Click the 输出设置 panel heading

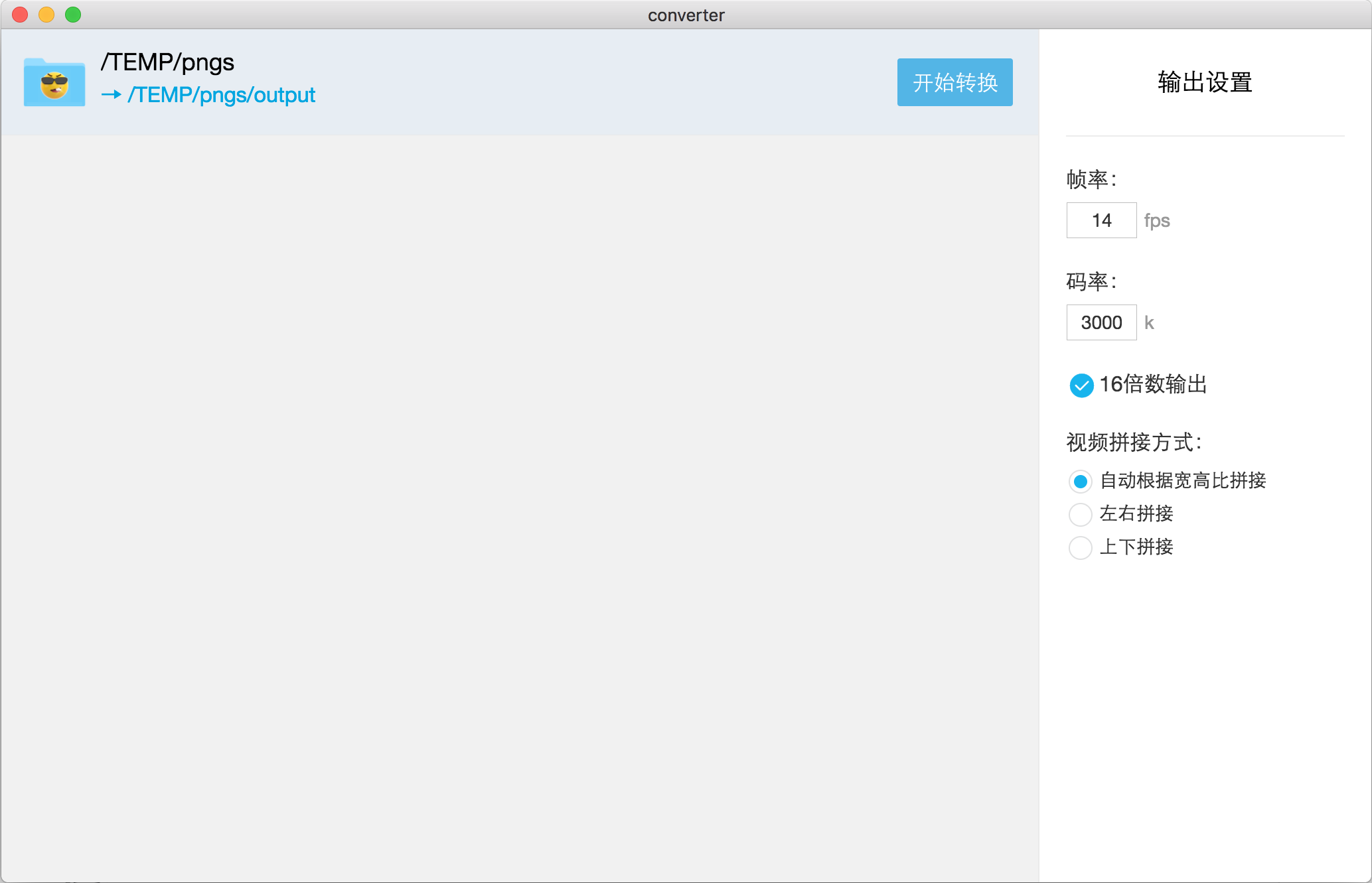coord(1205,82)
